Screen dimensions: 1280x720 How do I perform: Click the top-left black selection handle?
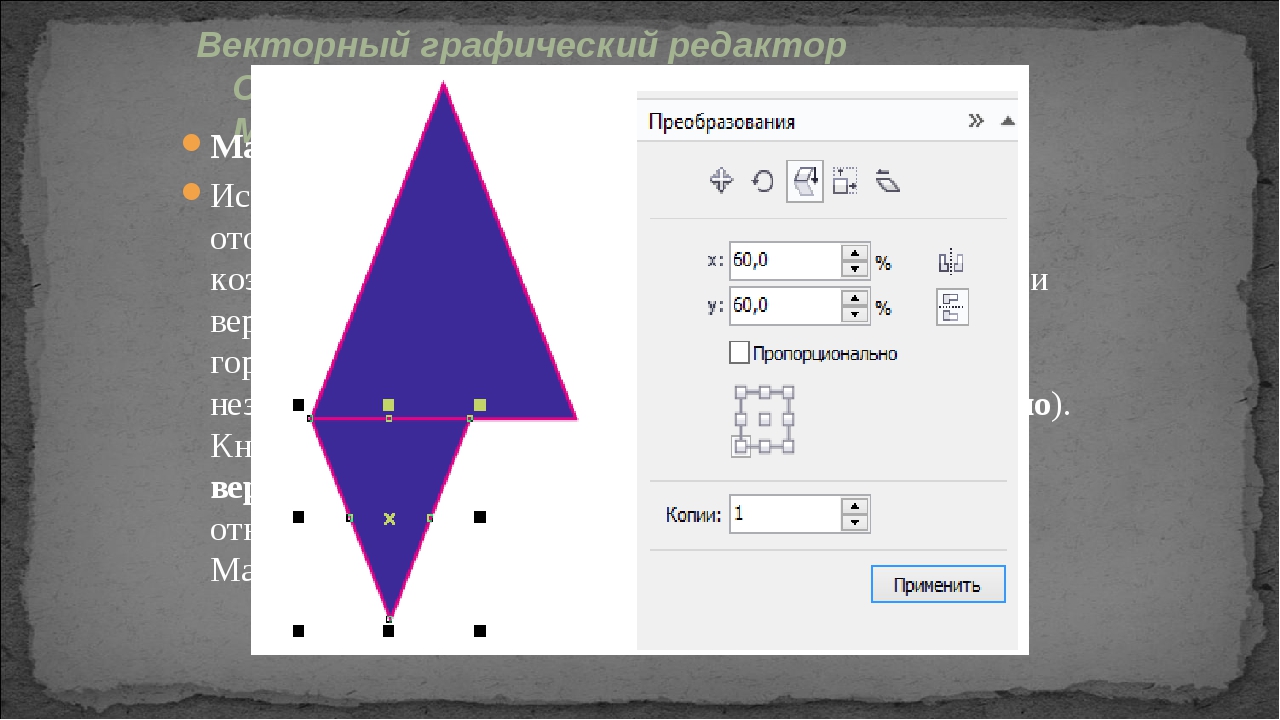coord(298,405)
